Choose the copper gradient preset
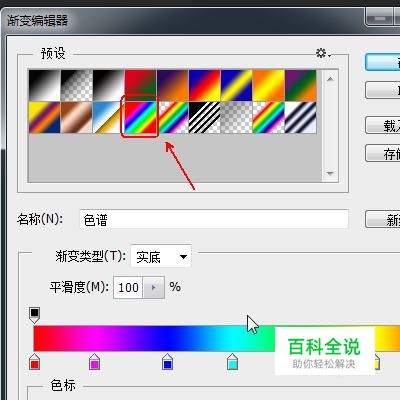This screenshot has height=400, width=400. pos(77,117)
